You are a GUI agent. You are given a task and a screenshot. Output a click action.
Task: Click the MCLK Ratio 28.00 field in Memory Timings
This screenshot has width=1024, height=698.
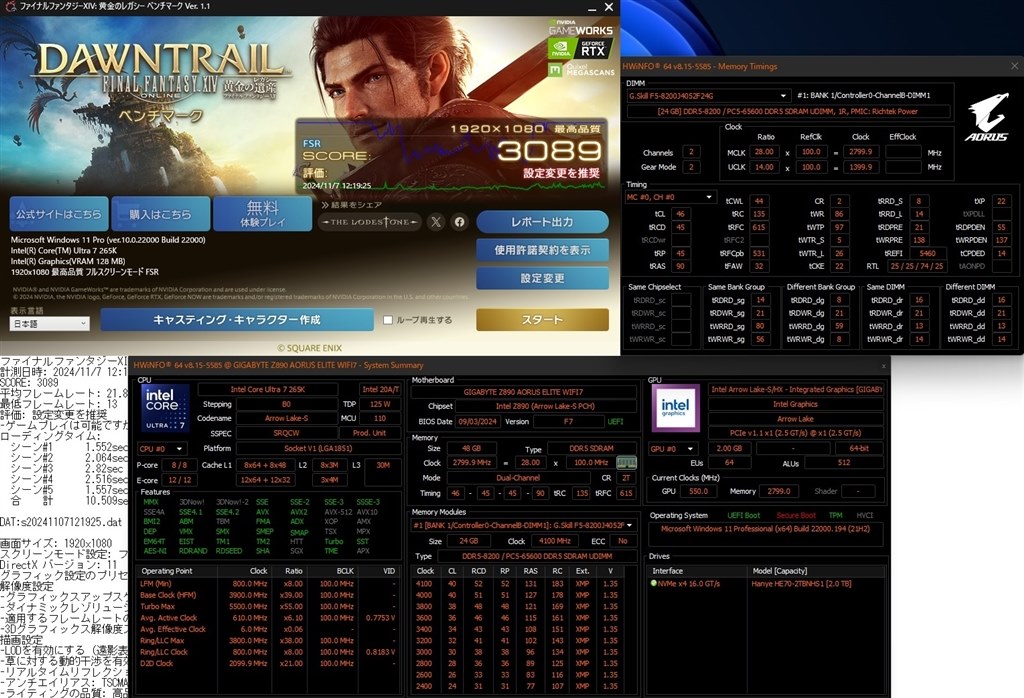pos(764,151)
